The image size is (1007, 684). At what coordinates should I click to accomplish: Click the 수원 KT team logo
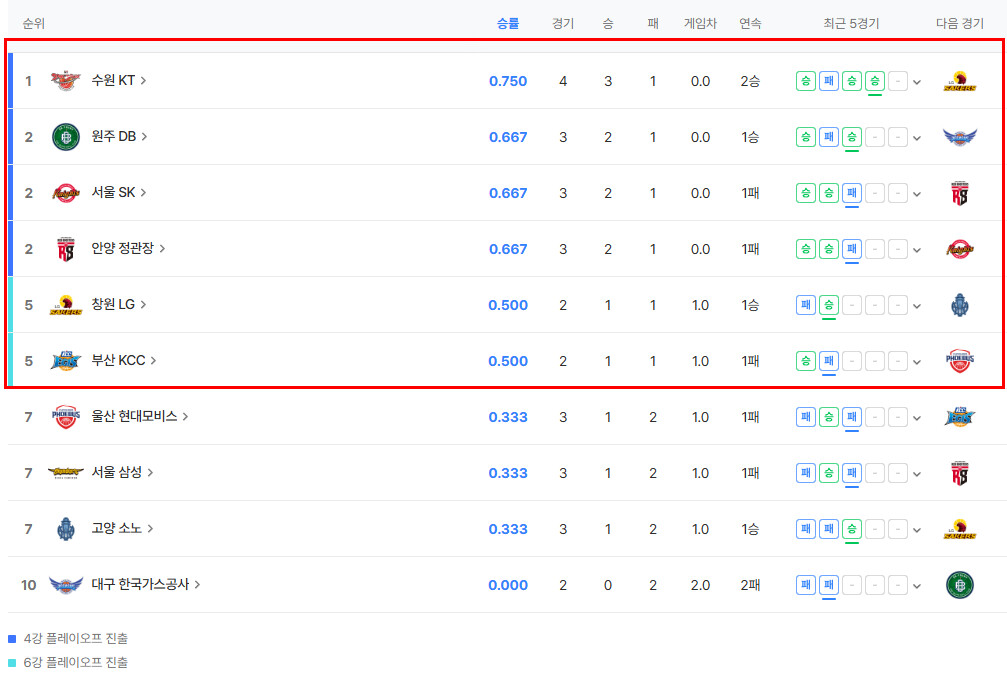click(x=66, y=81)
